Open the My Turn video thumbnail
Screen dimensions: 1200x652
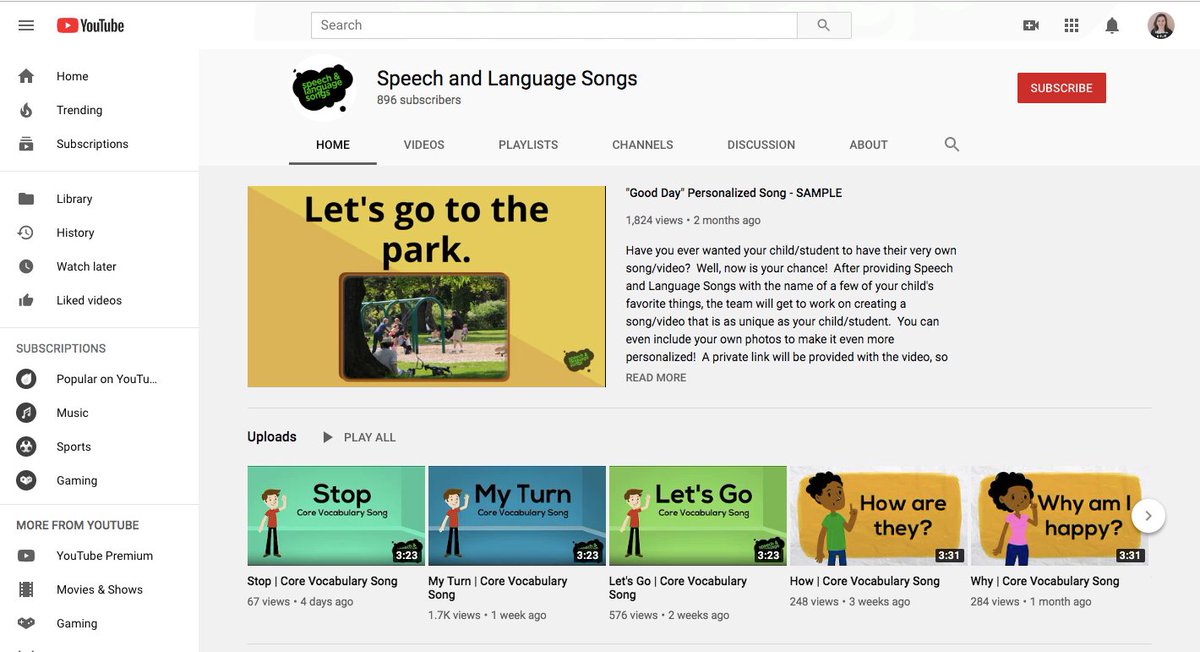tap(517, 516)
